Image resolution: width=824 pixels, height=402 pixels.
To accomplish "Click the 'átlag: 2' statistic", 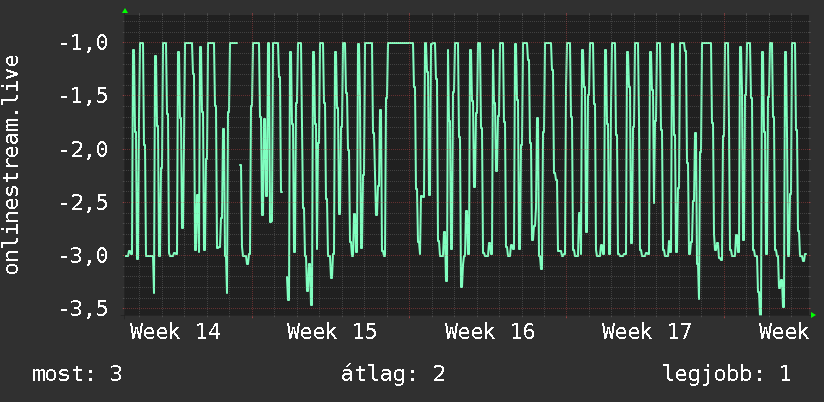I will click(393, 374).
